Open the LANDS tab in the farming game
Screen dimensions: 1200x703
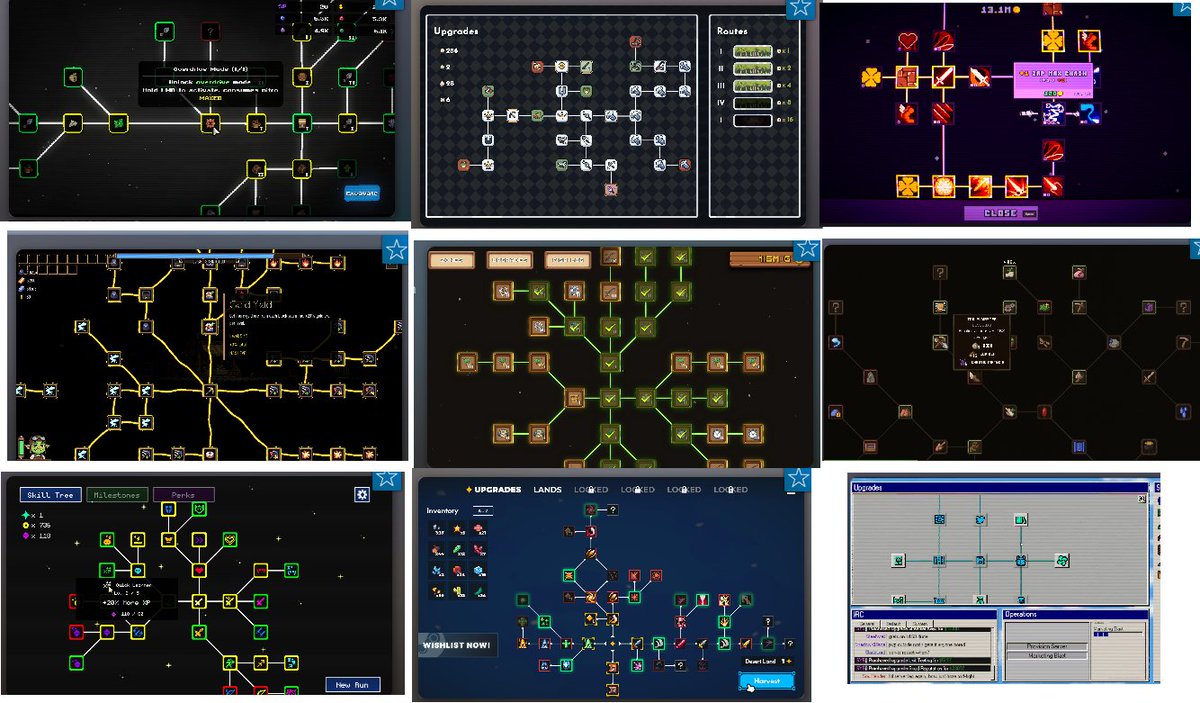click(547, 489)
